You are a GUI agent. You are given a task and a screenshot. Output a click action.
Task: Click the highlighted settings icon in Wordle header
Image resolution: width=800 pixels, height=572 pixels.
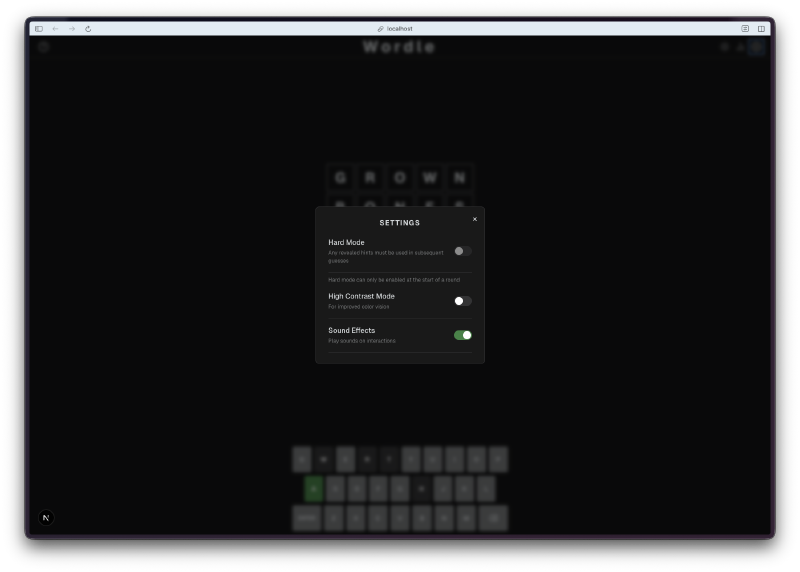coord(757,47)
